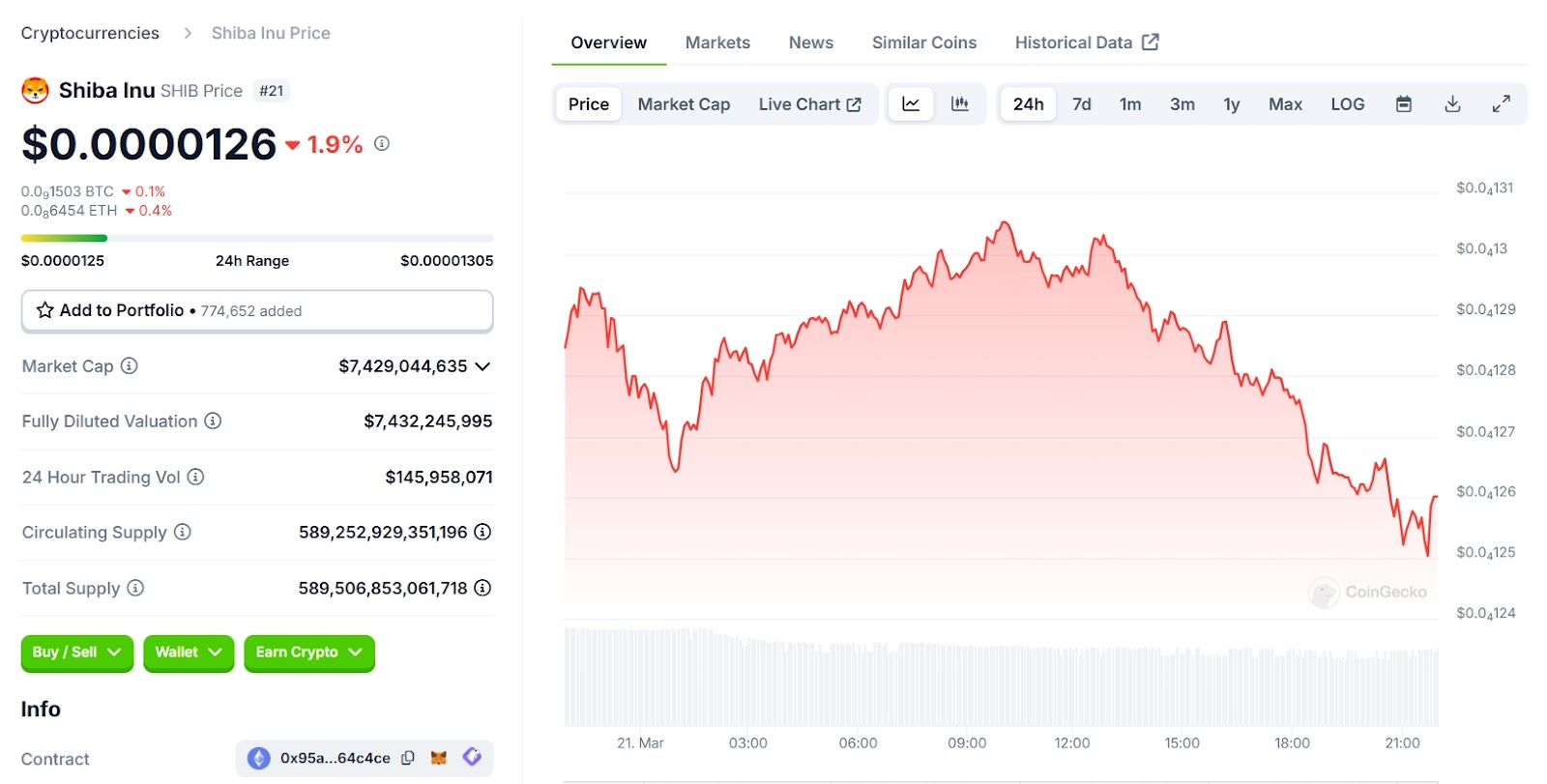Open the calendar date range picker
The height and width of the screenshot is (784, 1547).
coord(1404,104)
